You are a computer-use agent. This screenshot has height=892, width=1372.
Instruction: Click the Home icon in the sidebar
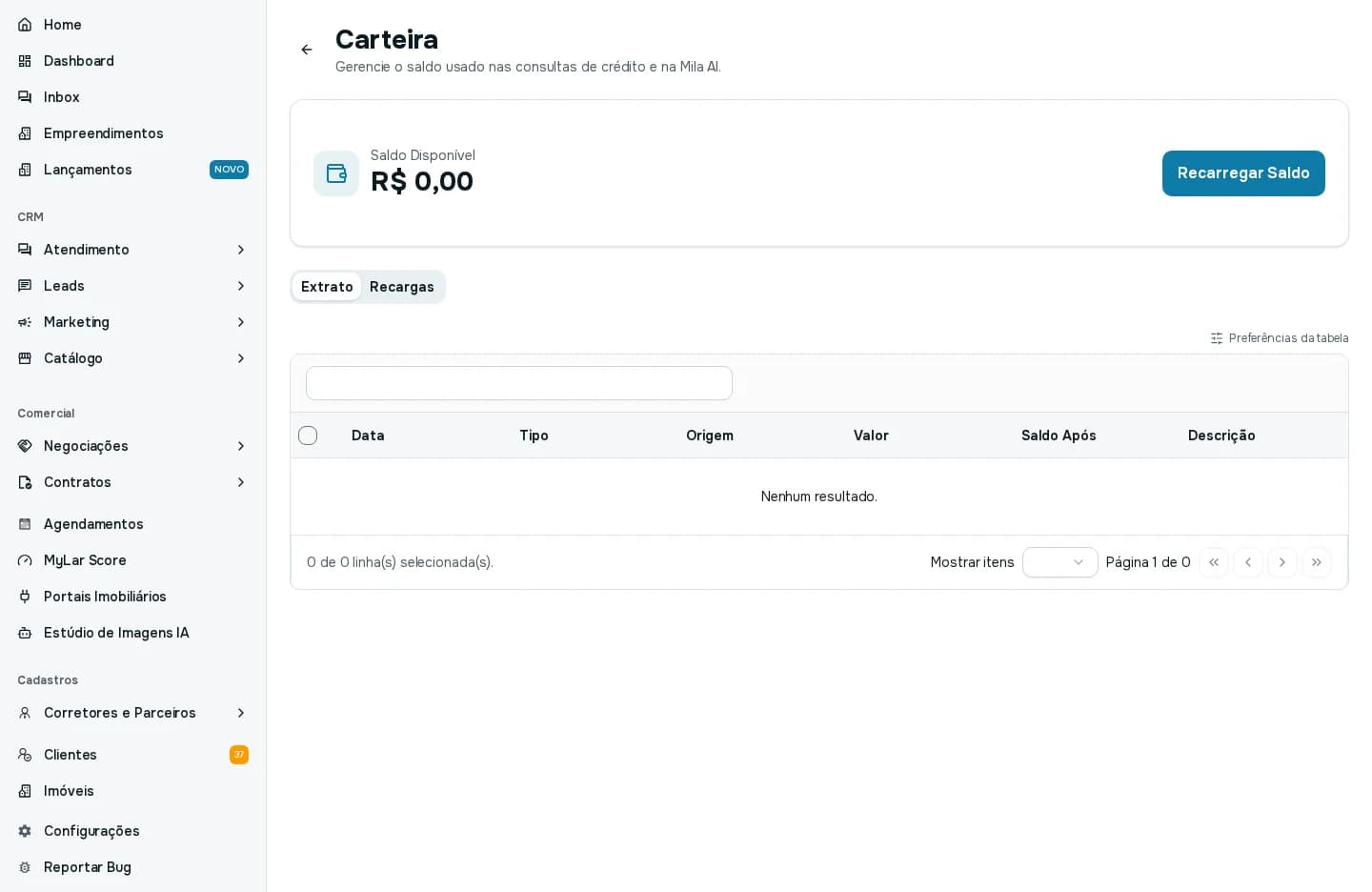(x=25, y=25)
